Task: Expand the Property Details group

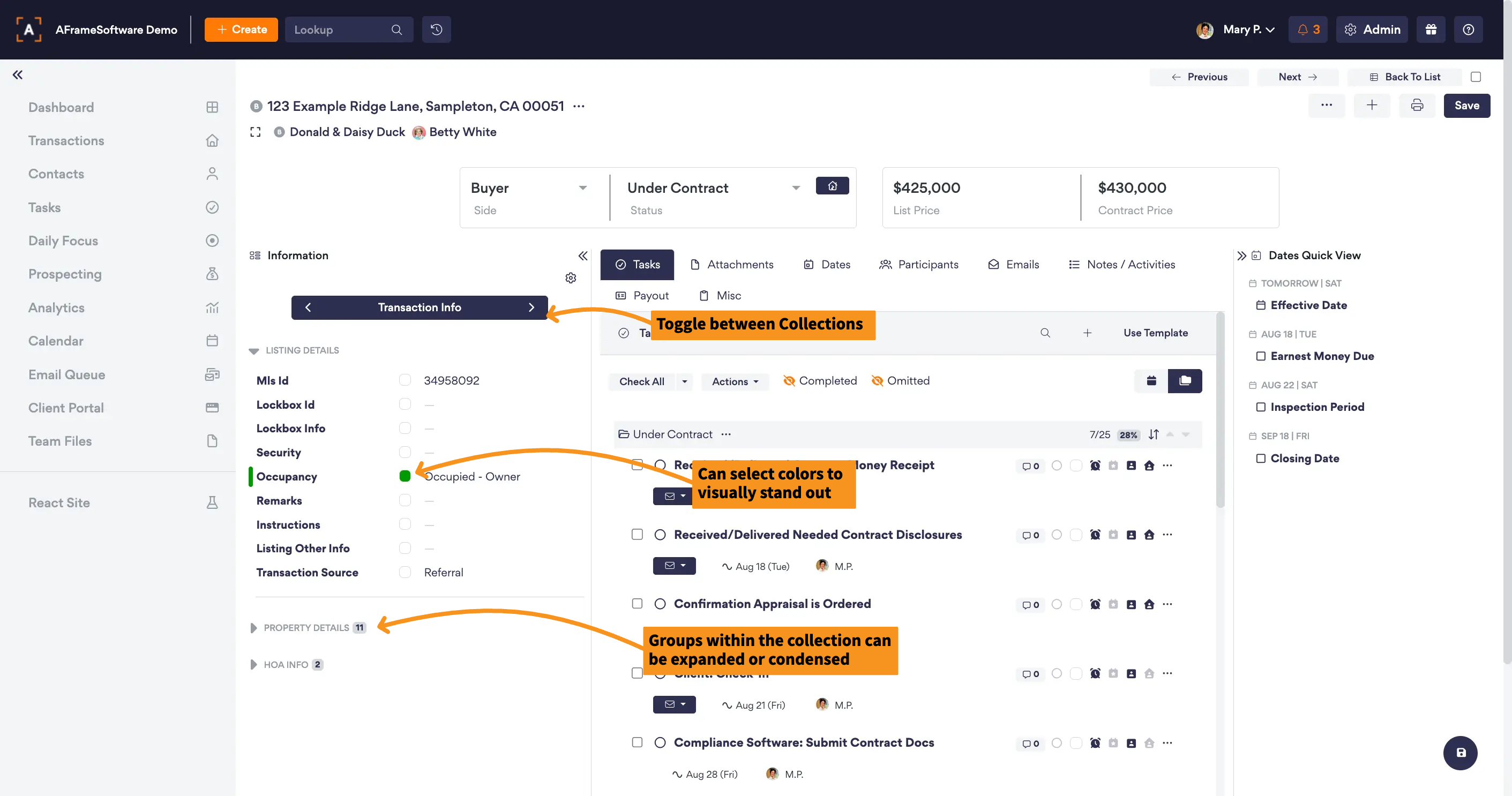Action: click(x=253, y=627)
